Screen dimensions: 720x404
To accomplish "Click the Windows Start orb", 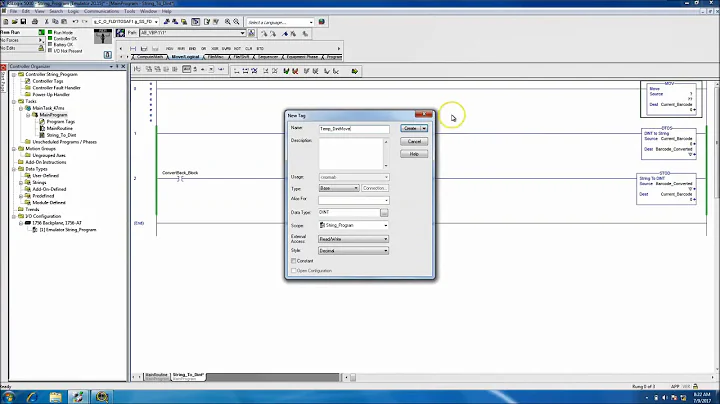I will (8, 397).
